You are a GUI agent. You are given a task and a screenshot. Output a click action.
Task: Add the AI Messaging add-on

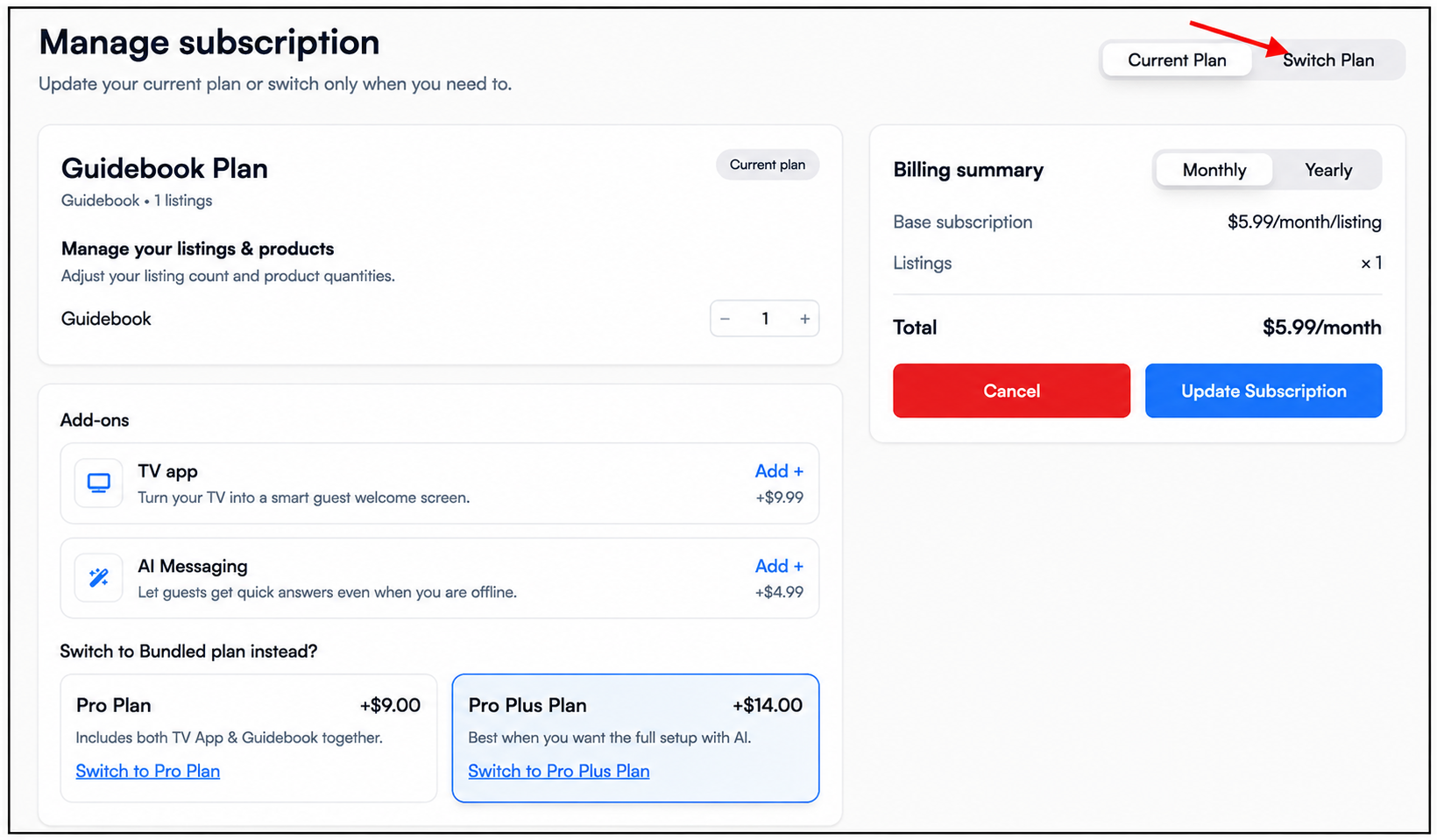click(x=779, y=566)
